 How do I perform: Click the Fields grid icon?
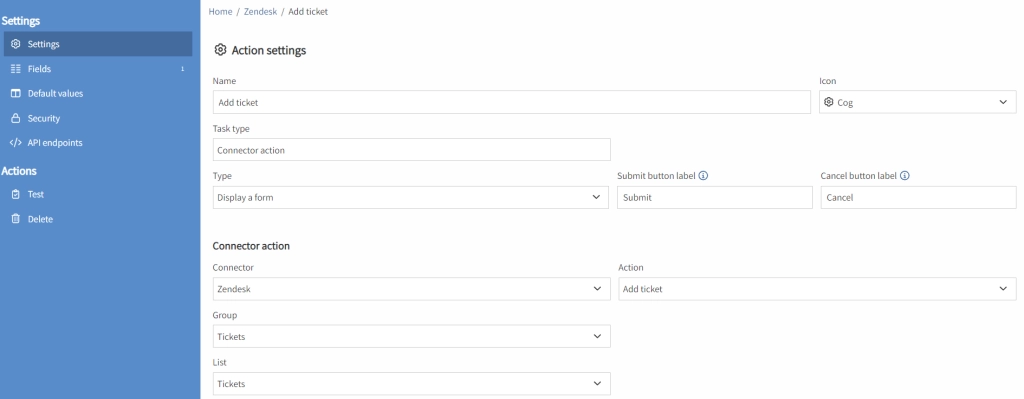(x=16, y=69)
